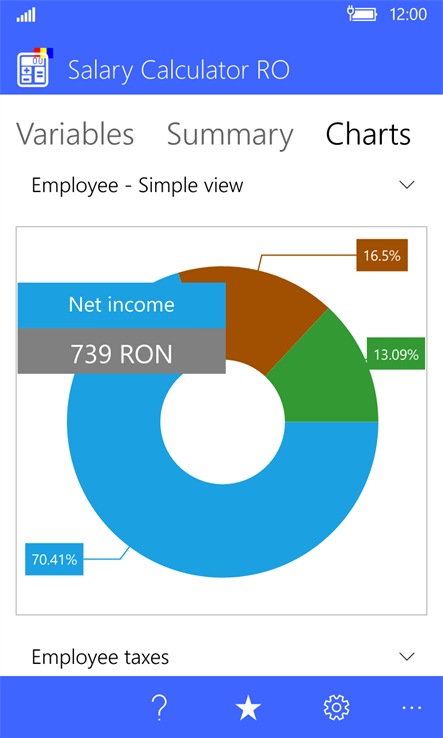The height and width of the screenshot is (738, 443).
Task: Tap the 13.09% green data label
Action: [x=395, y=354]
